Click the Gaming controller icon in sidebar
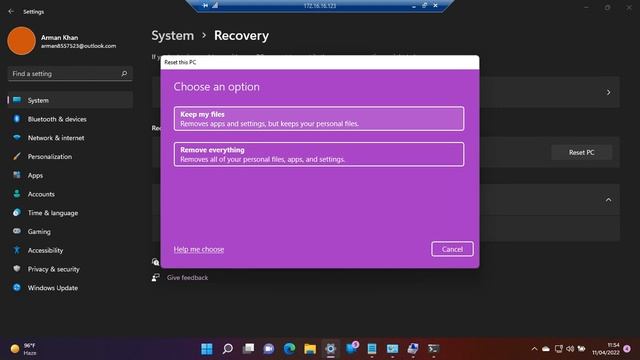The height and width of the screenshot is (360, 640). click(17, 231)
